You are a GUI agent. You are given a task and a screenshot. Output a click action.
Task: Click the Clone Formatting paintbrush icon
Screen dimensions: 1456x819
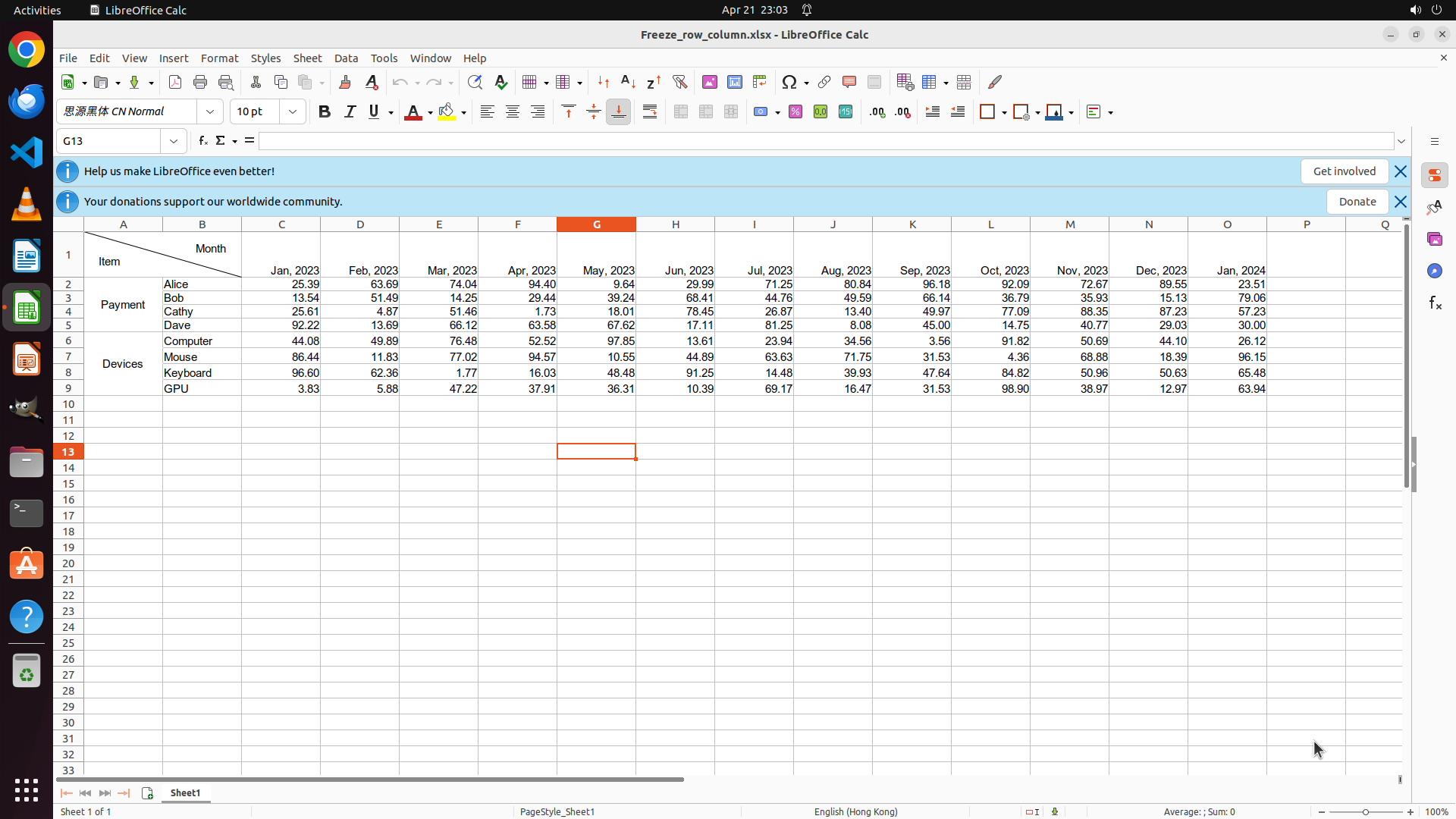pos(345,82)
